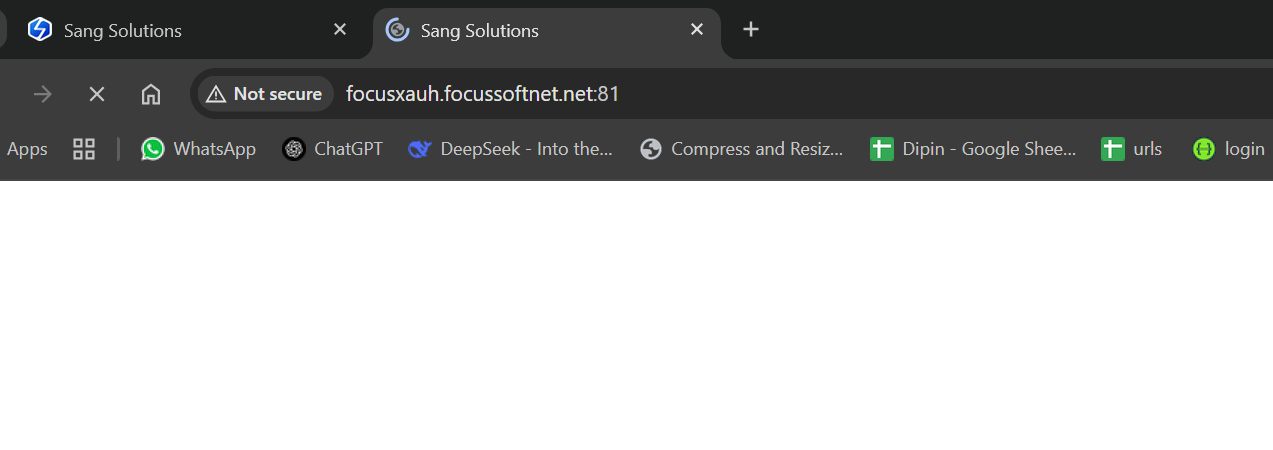This screenshot has width=1273, height=450.
Task: Open a new browser tab
Action: (751, 30)
